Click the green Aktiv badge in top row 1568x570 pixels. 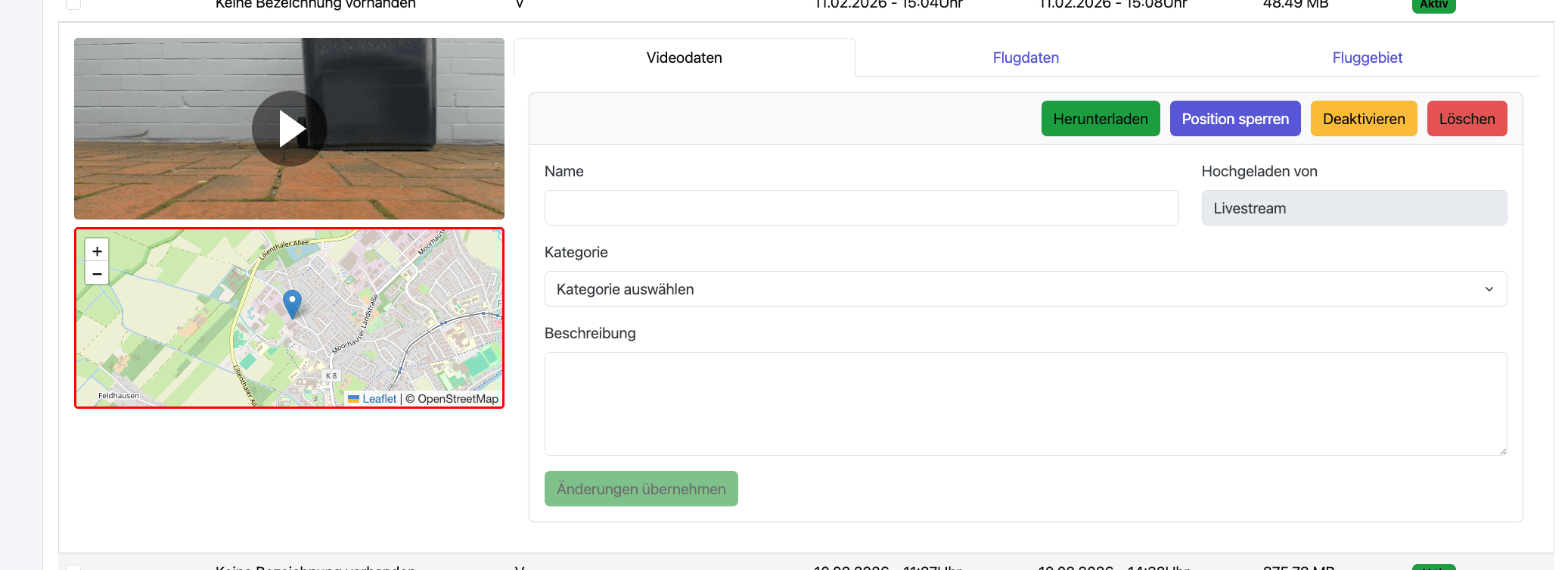(1433, 5)
